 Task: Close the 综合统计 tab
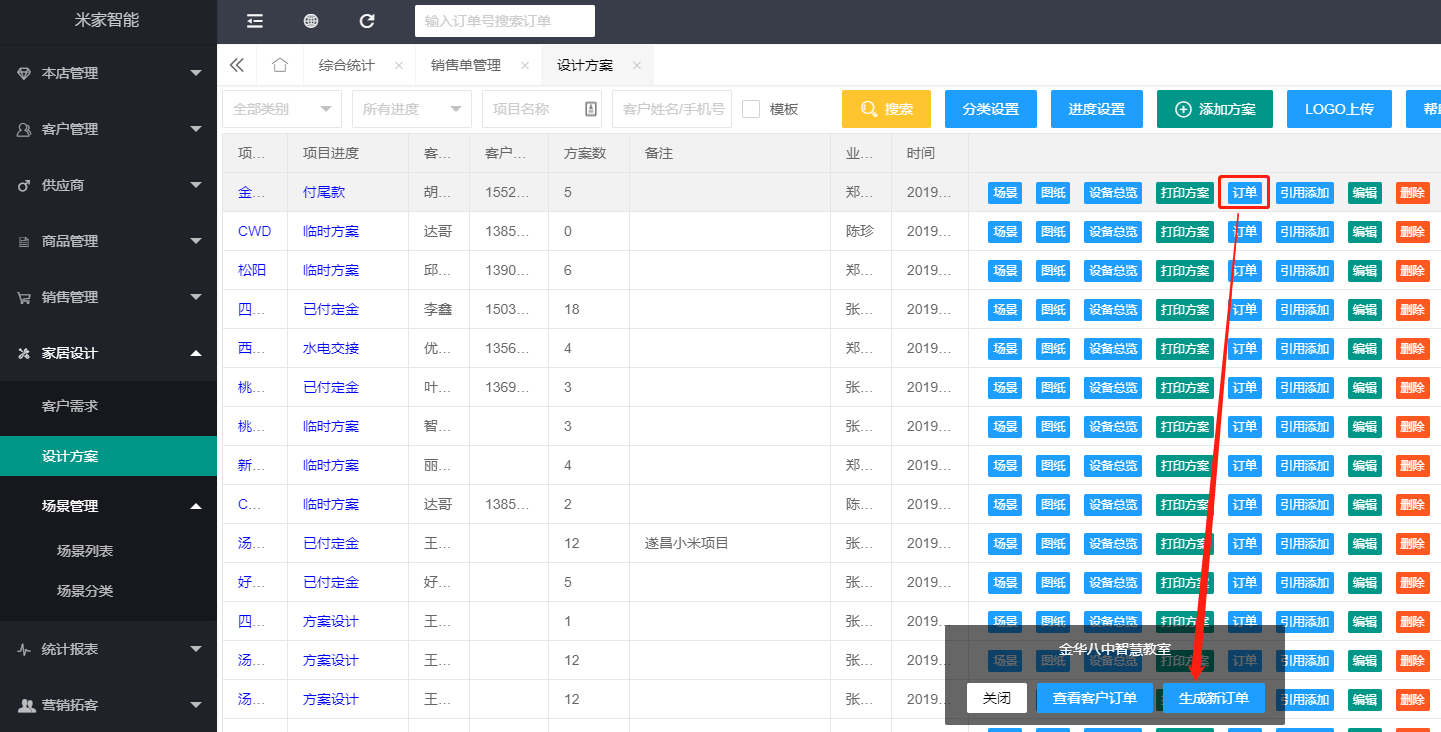click(398, 65)
